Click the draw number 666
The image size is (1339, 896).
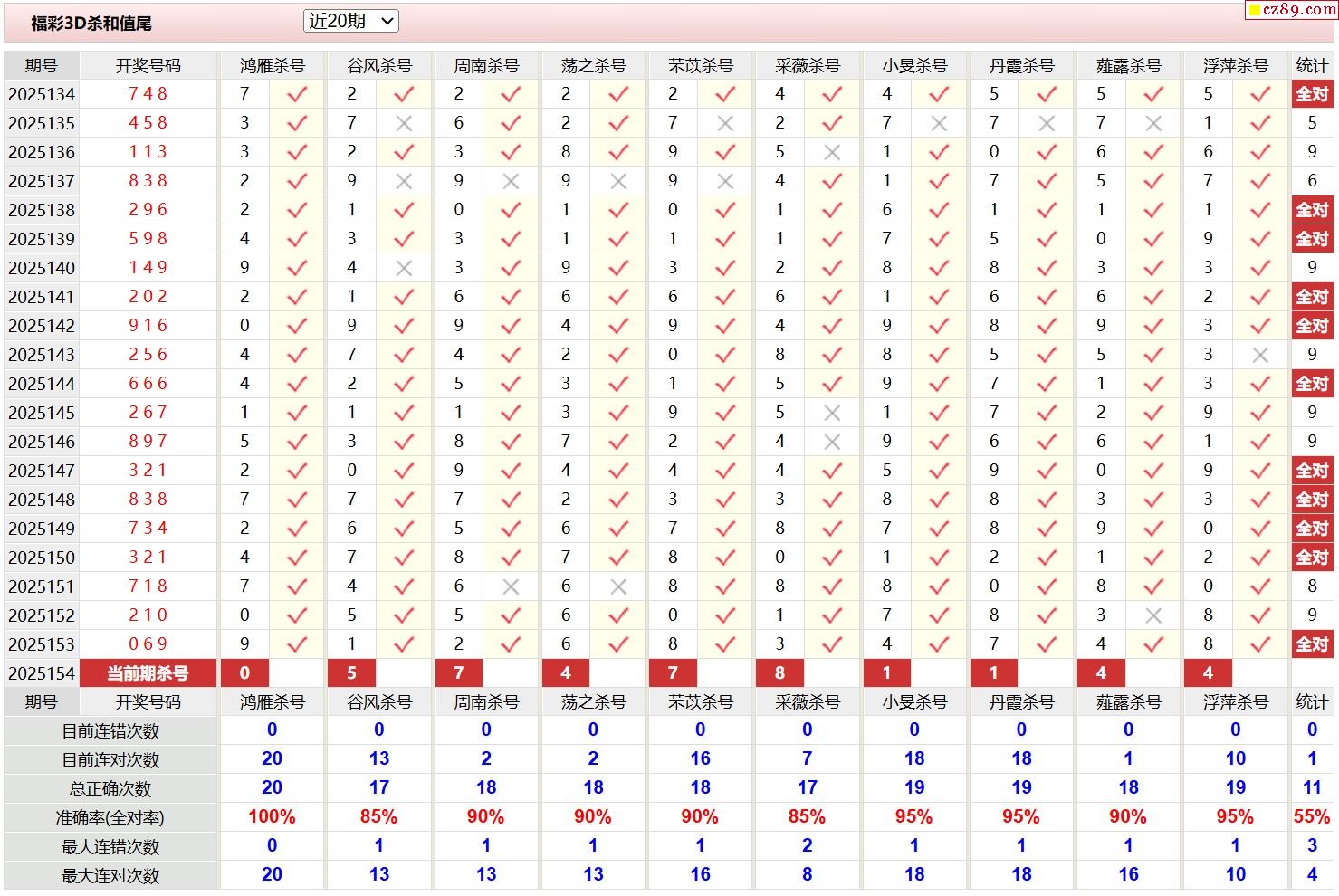148,384
